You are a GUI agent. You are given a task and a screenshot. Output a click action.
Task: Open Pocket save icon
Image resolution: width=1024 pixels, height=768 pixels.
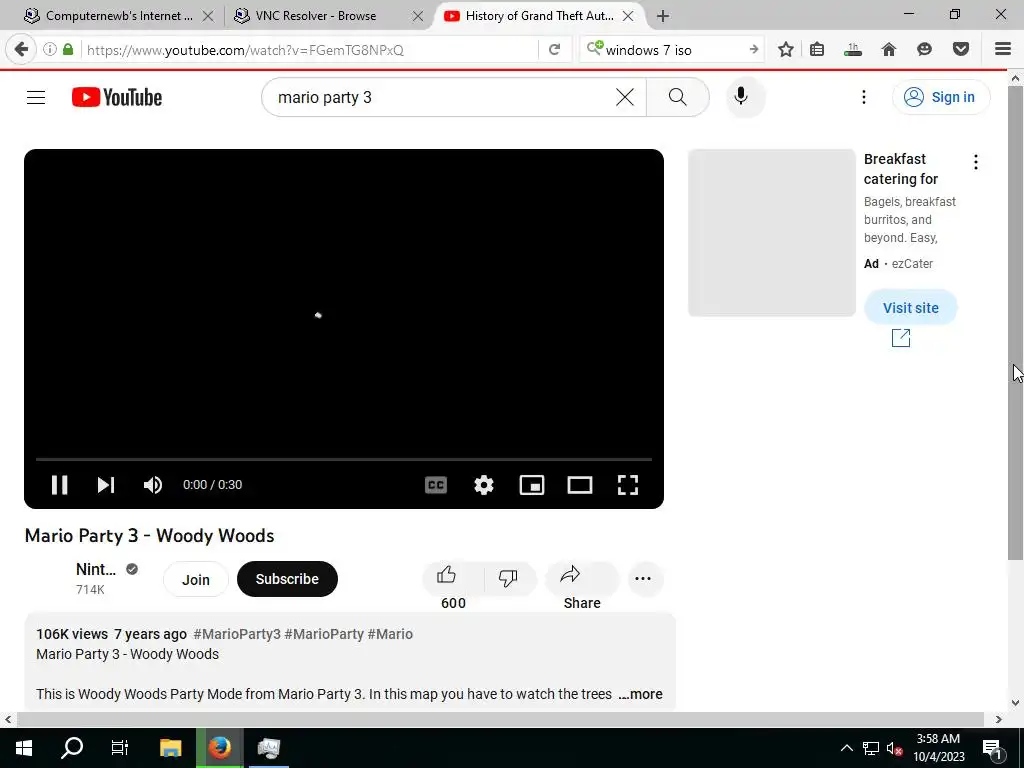pos(961,49)
